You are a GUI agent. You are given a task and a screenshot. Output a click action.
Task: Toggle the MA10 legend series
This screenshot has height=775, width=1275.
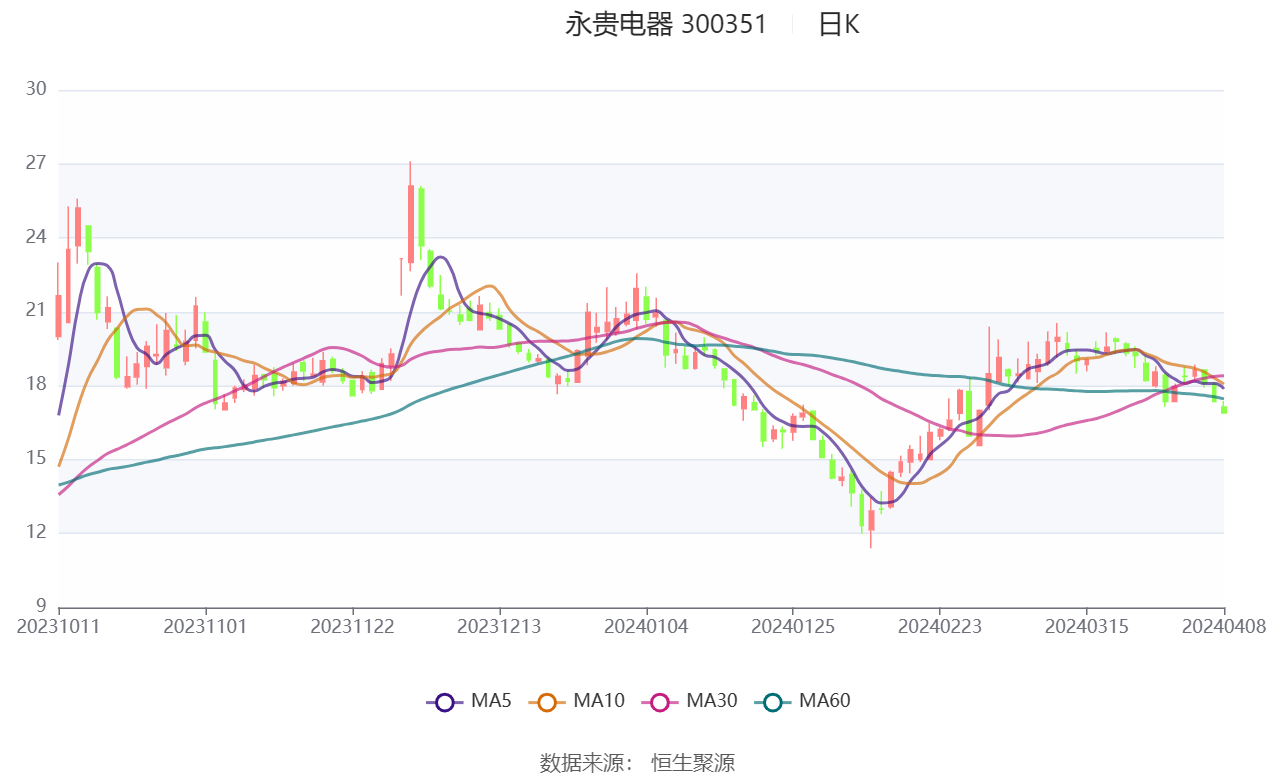click(x=576, y=701)
